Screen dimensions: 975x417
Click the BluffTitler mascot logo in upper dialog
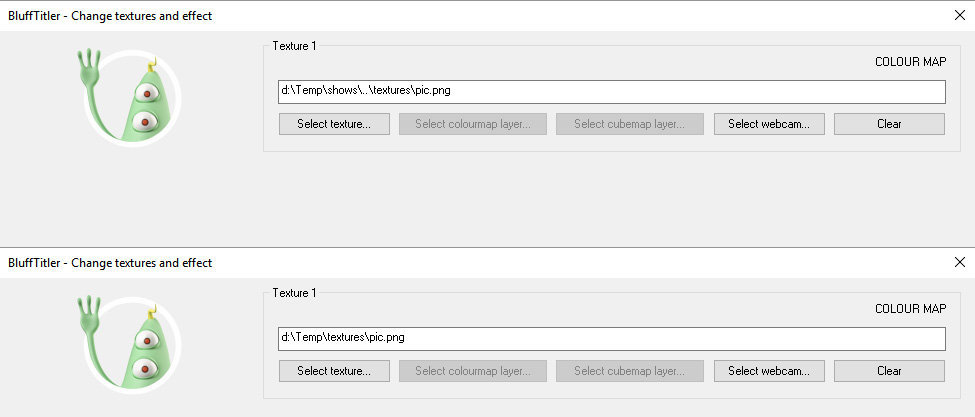click(130, 98)
